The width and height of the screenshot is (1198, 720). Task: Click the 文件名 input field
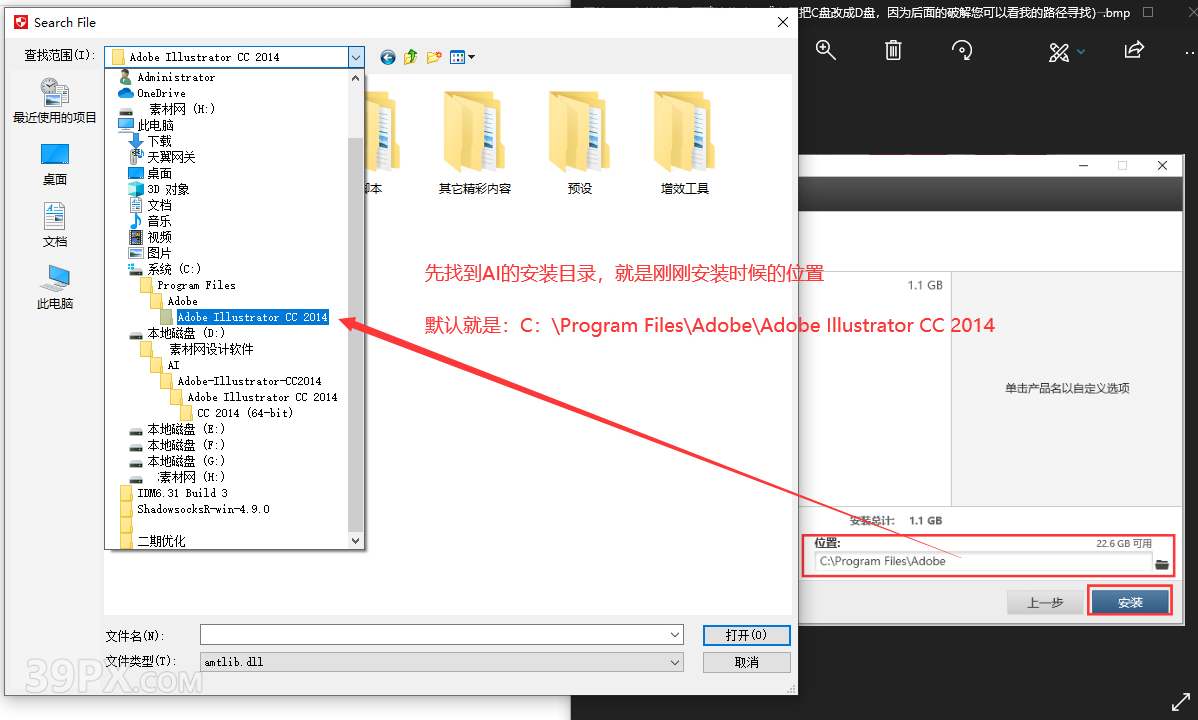click(x=430, y=635)
